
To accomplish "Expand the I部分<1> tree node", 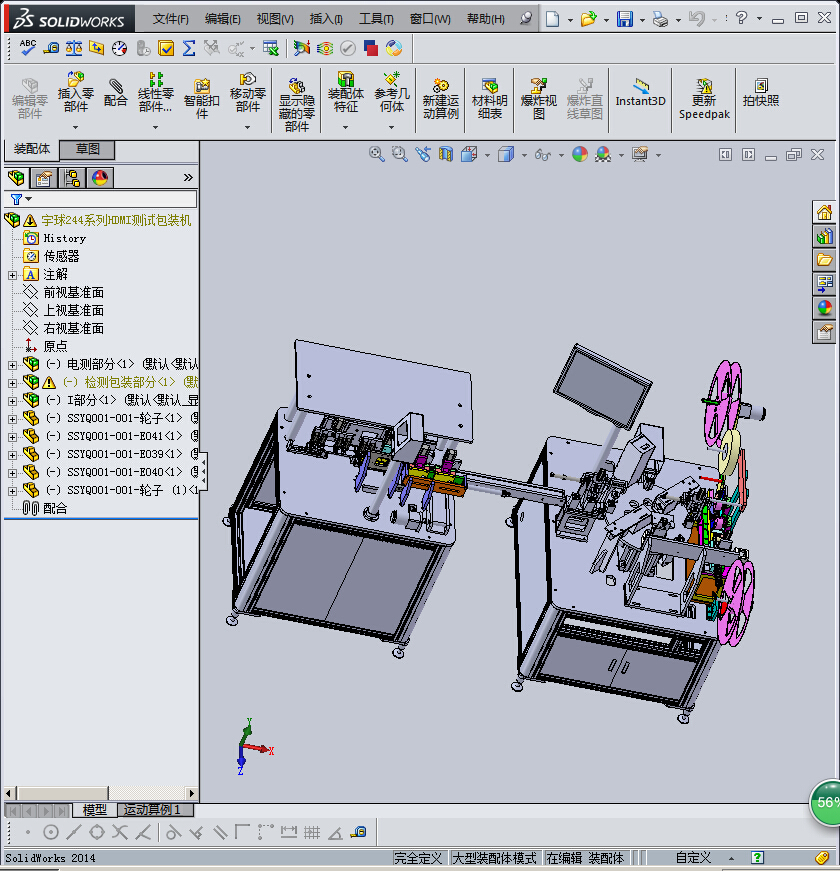I will pos(12,401).
